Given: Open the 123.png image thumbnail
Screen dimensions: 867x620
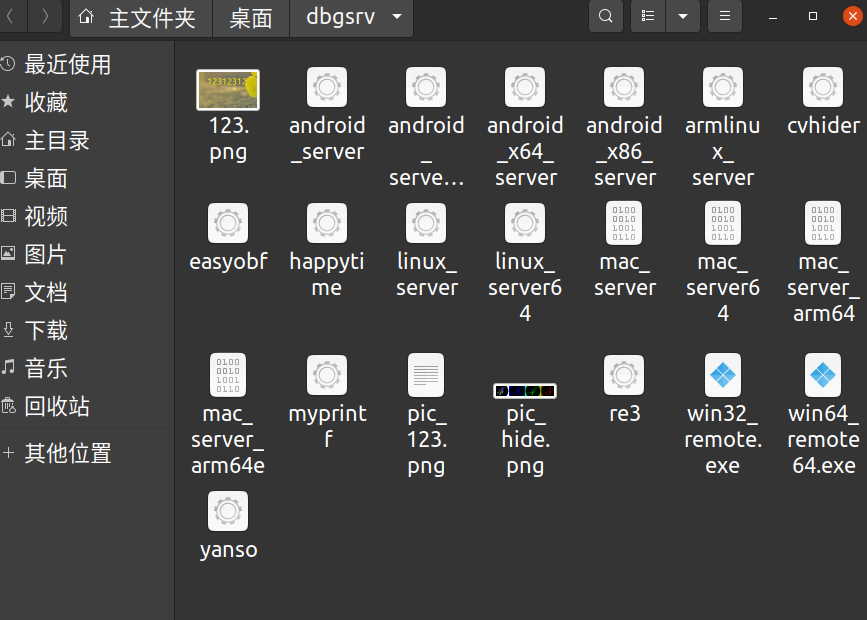Looking at the screenshot, I should point(228,90).
